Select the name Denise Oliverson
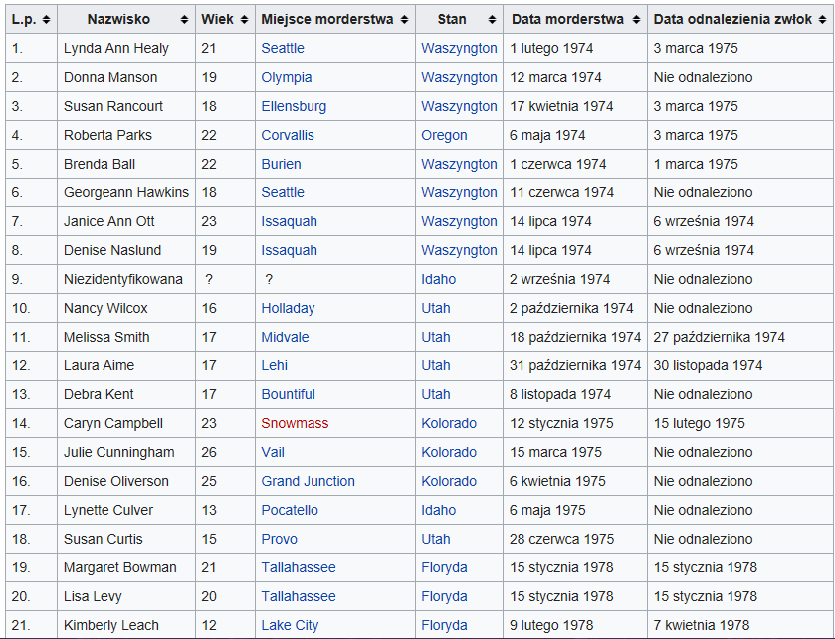 (116, 481)
